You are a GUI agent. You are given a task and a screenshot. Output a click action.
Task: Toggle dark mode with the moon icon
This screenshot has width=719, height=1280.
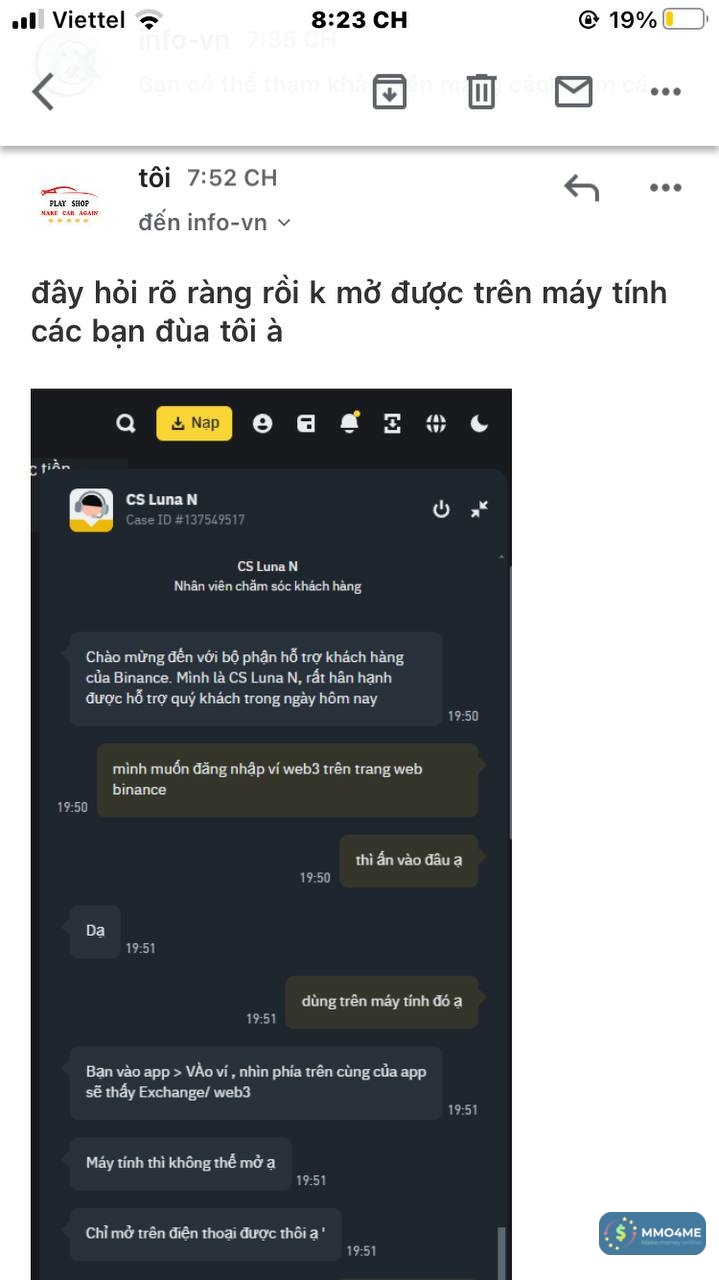(479, 424)
